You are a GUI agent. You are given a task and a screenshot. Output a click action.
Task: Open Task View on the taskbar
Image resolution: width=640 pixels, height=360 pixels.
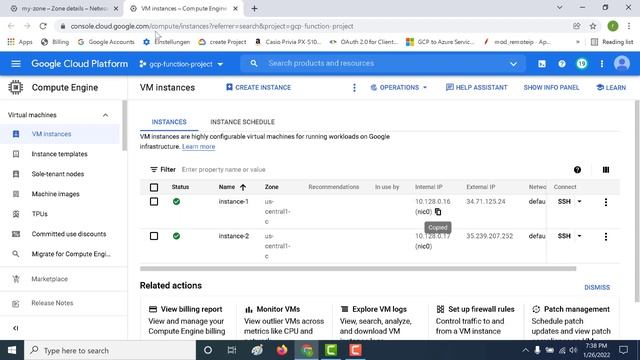pyautogui.click(x=232, y=350)
